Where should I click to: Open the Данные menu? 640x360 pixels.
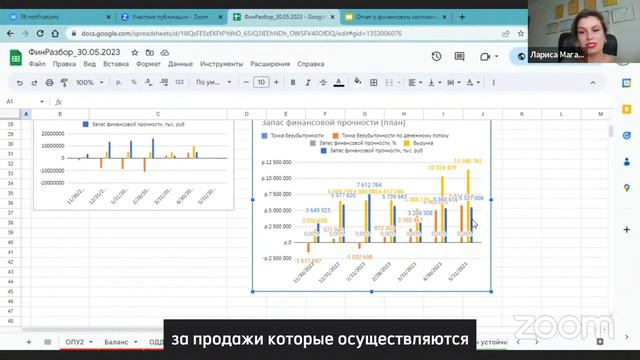point(180,64)
